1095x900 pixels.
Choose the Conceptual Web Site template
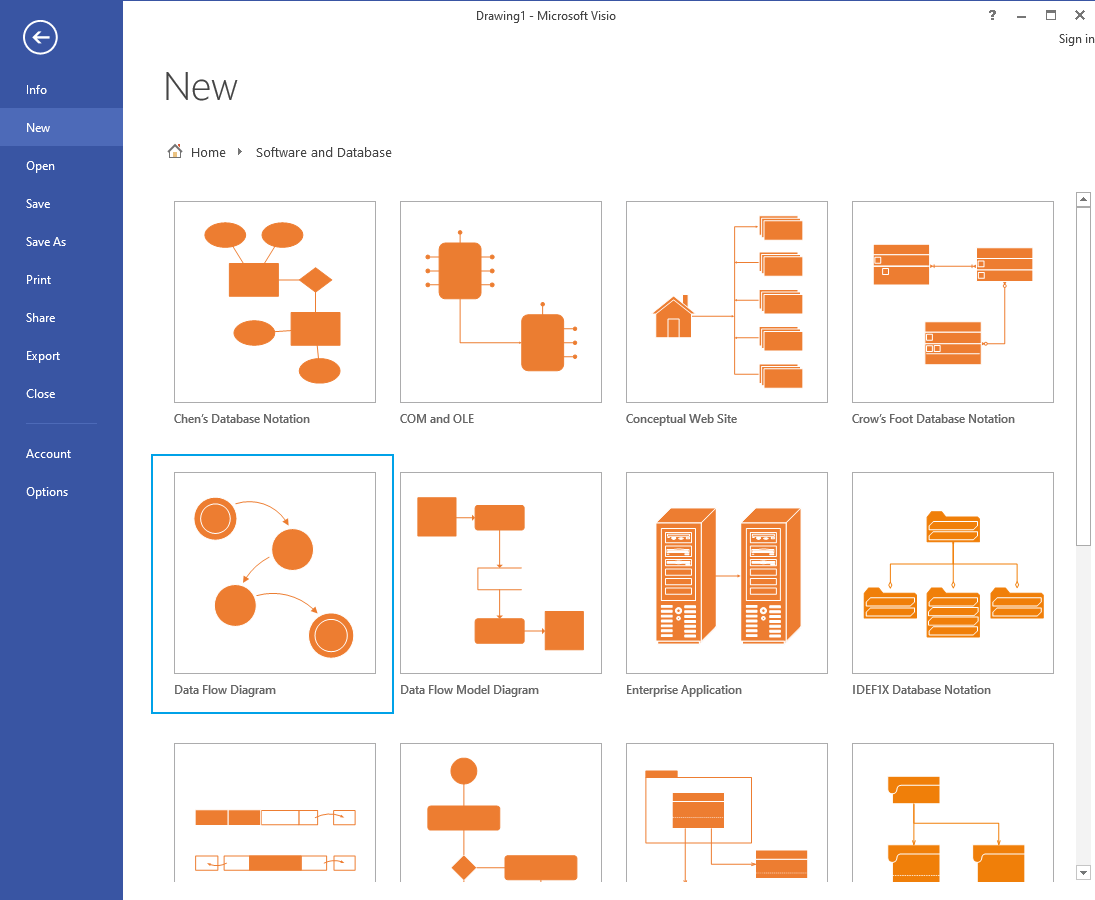[727, 302]
